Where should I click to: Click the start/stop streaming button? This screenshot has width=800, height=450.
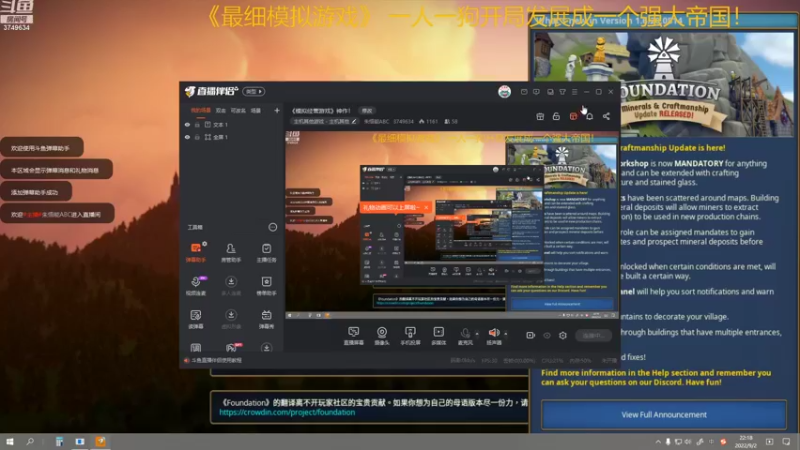[x=593, y=335]
